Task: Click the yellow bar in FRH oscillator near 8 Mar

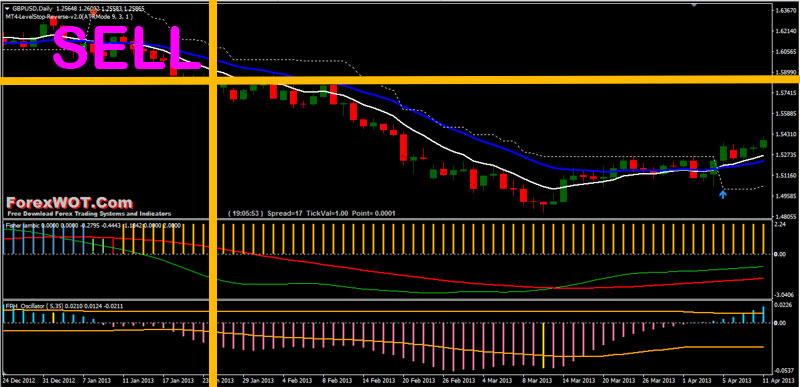Action: click(544, 345)
